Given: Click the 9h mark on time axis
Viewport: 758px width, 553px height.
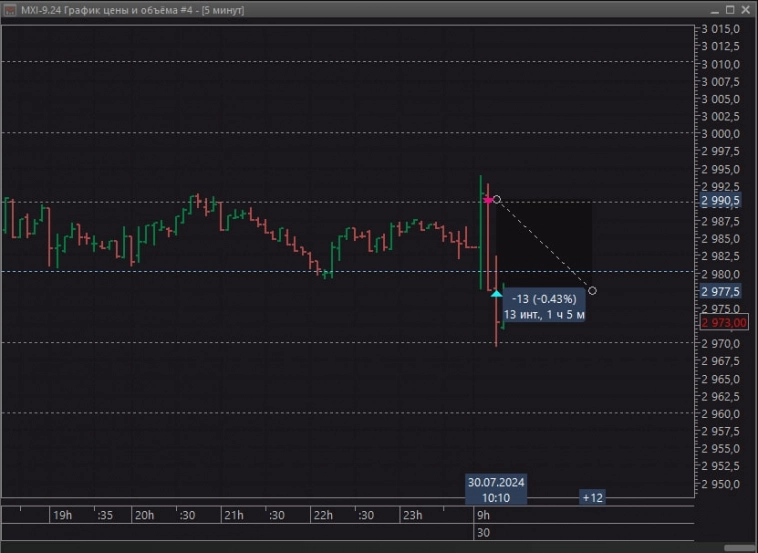Looking at the screenshot, I should click(483, 515).
